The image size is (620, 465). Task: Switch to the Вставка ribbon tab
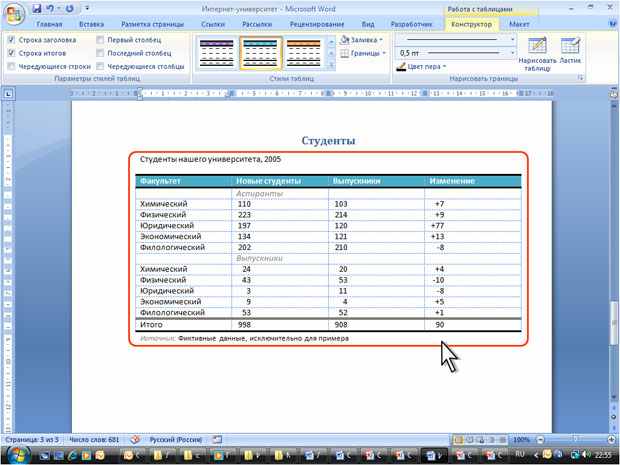[x=91, y=24]
